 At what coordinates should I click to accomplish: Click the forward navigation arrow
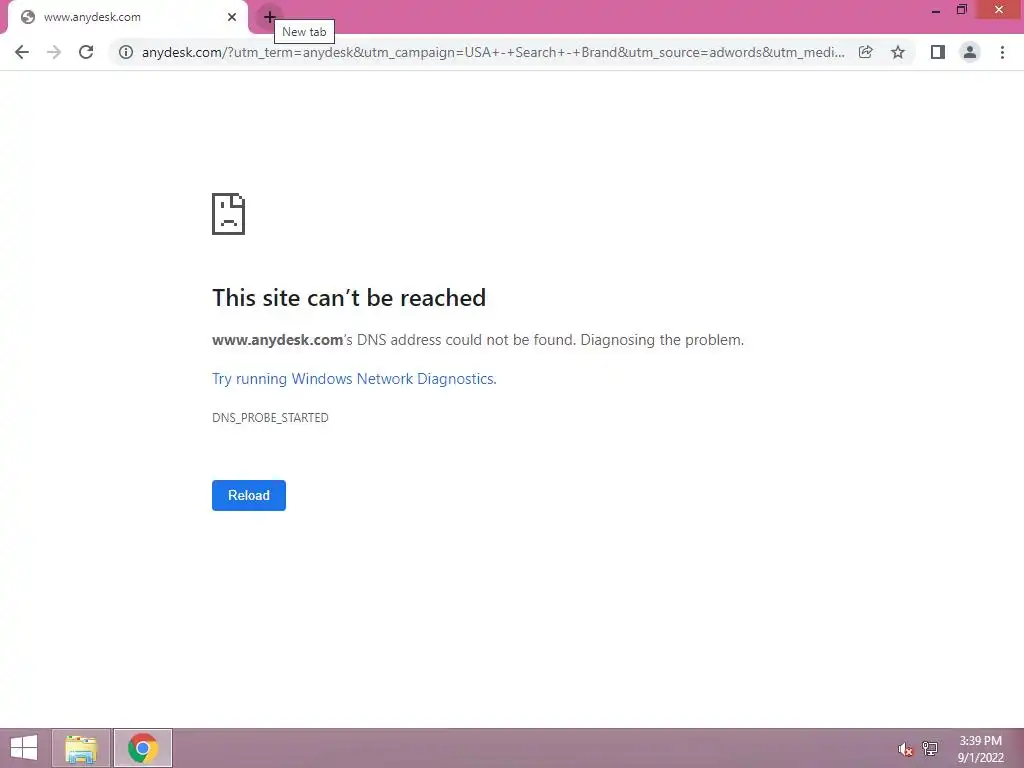pos(54,52)
